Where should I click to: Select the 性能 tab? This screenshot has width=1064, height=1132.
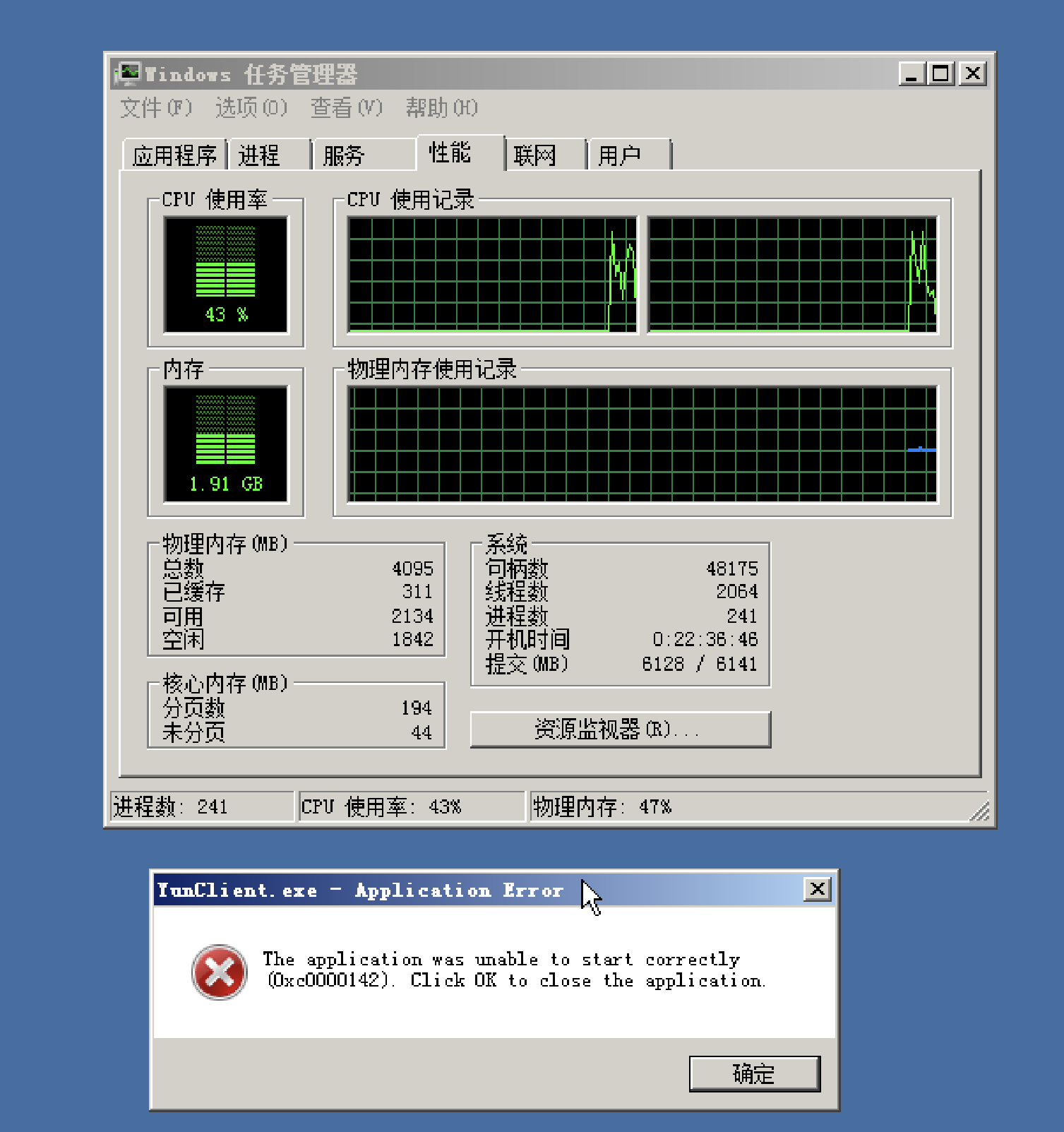click(460, 153)
